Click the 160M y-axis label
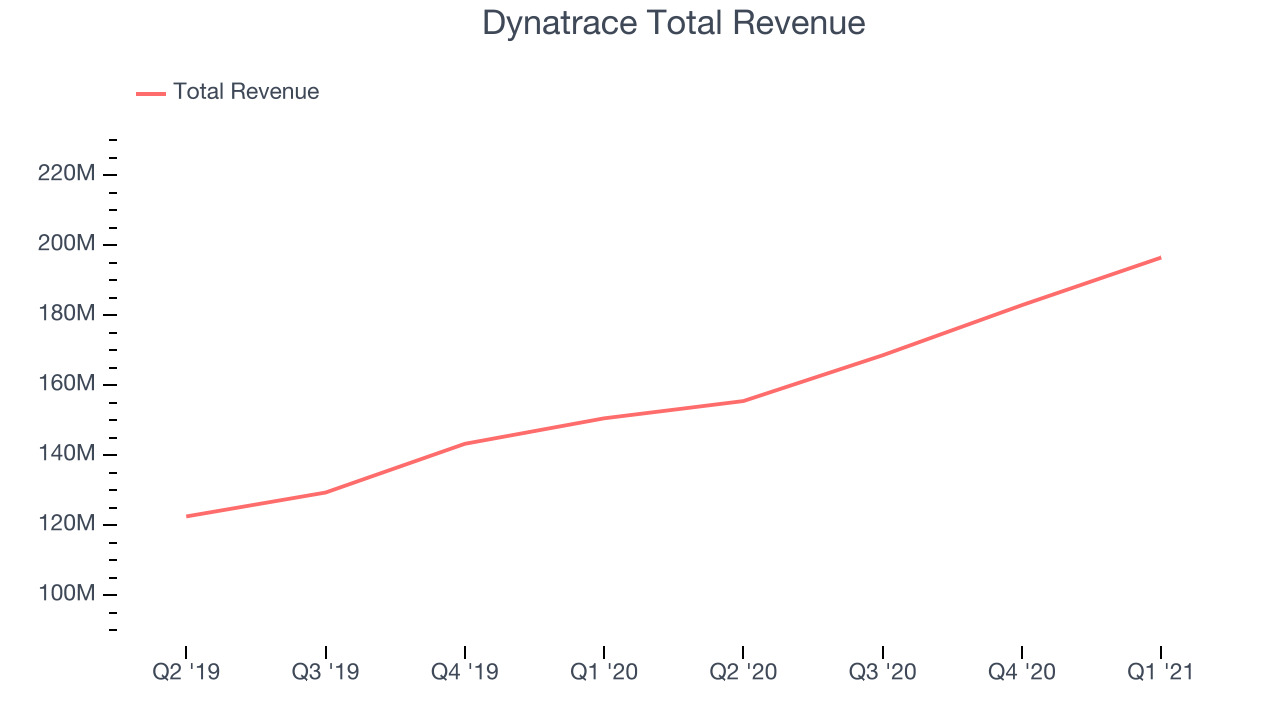 (67, 384)
